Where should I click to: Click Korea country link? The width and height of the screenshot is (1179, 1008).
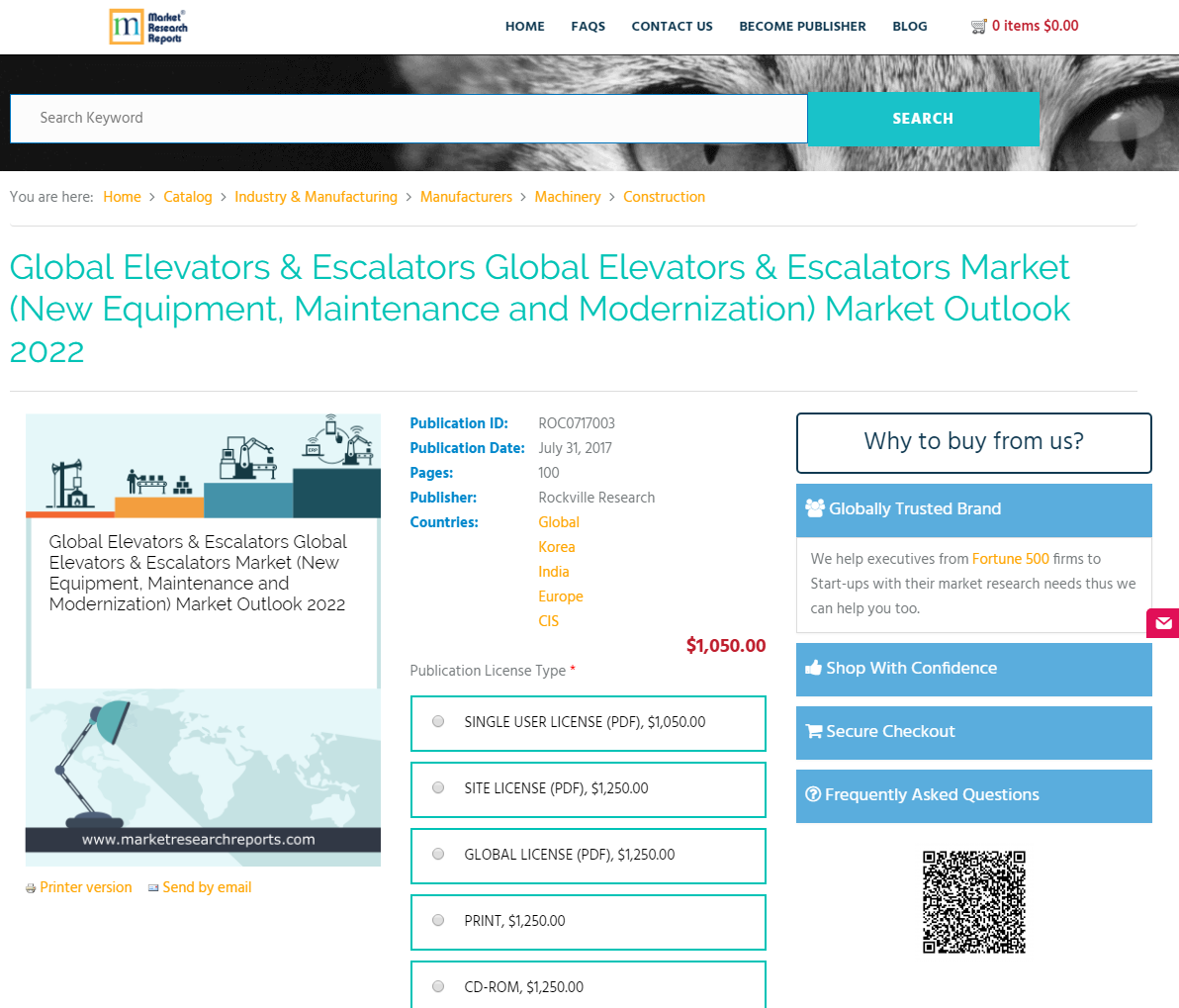pos(557,547)
